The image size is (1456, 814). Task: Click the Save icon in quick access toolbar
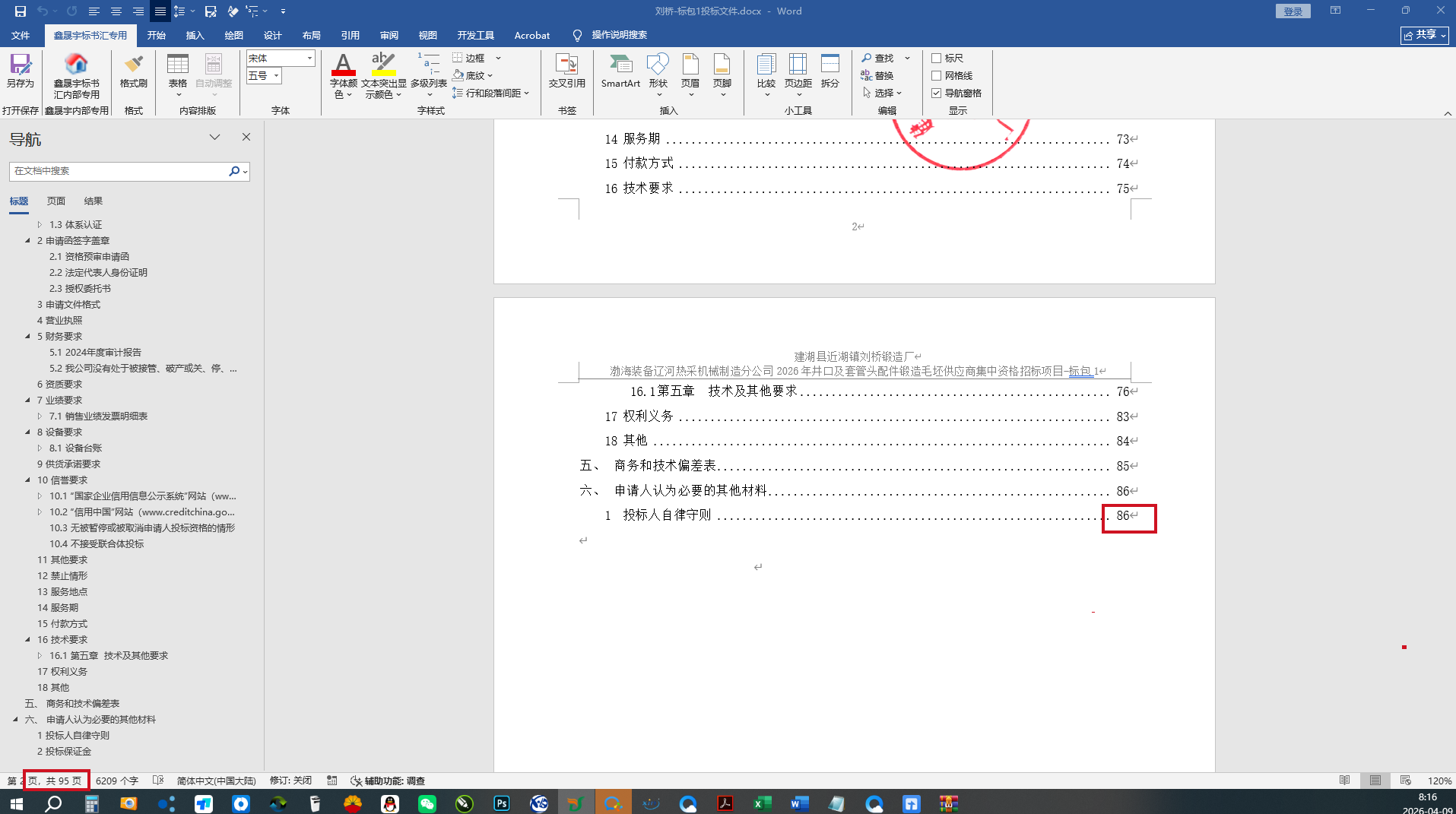pyautogui.click(x=21, y=11)
